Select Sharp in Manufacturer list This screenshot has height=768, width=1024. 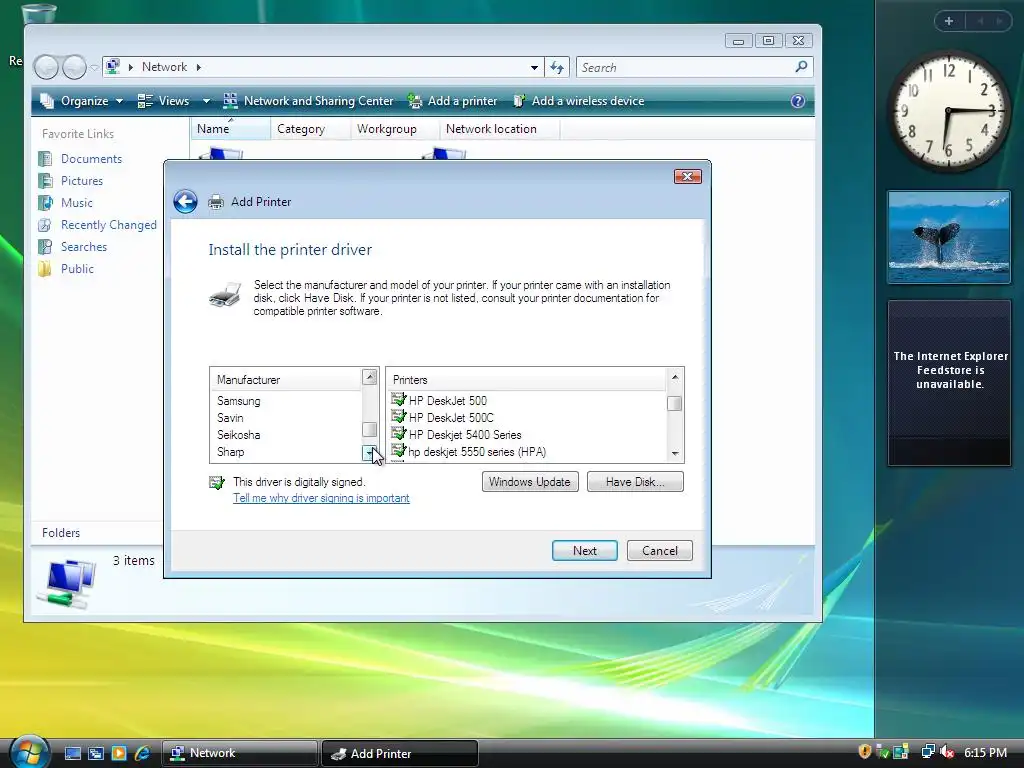click(285, 452)
